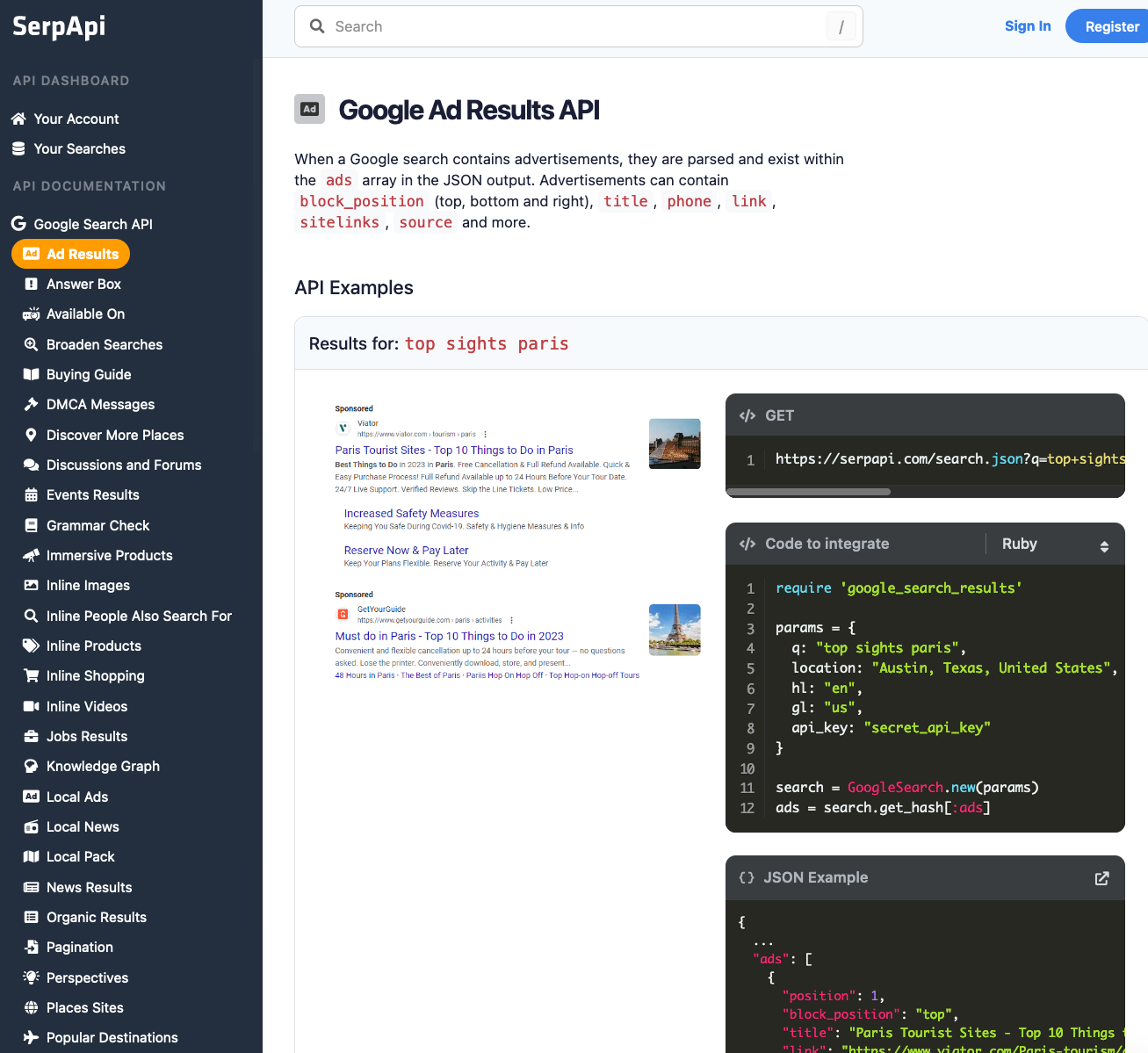Click the Inline Videos camera icon
The height and width of the screenshot is (1053, 1148).
[x=31, y=706]
